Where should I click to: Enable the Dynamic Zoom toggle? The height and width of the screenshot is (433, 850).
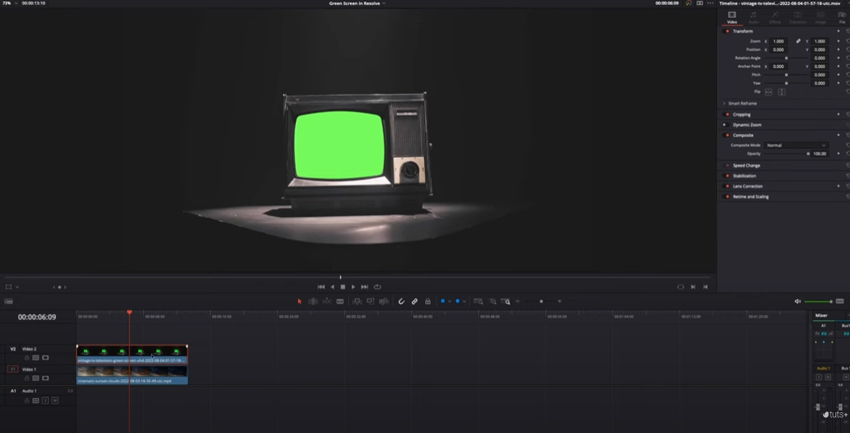pos(724,125)
